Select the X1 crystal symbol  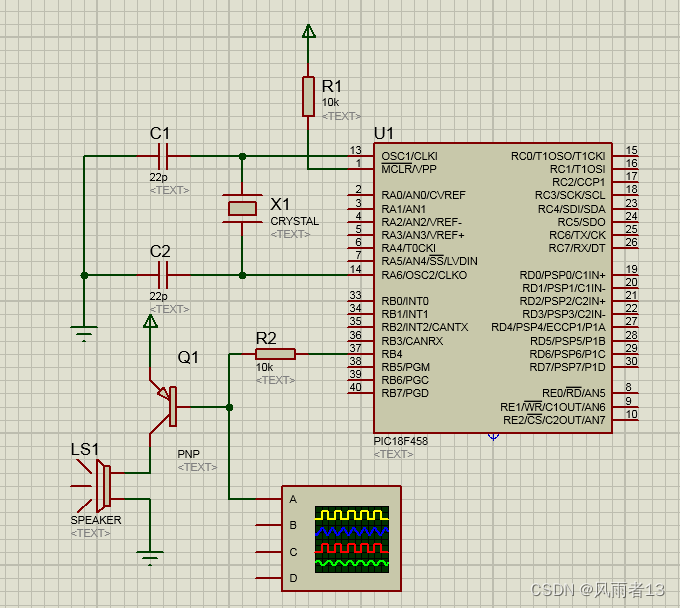coord(242,209)
